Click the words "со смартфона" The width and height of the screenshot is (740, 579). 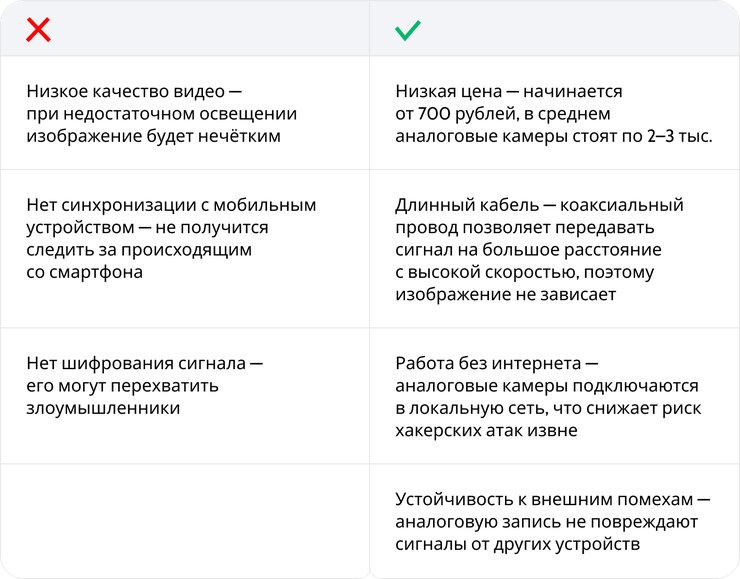(85, 272)
